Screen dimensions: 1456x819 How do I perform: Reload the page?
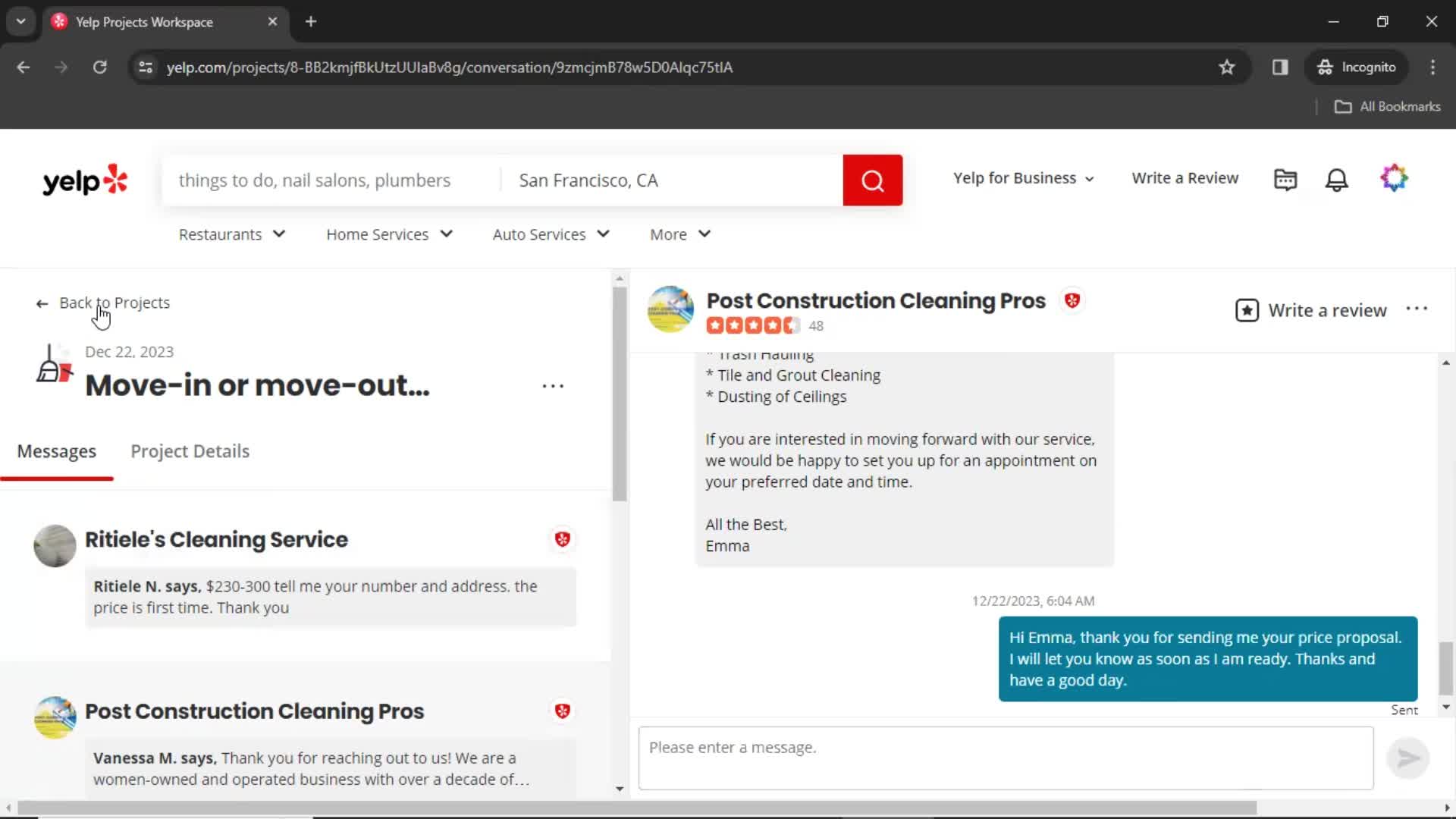coord(99,67)
